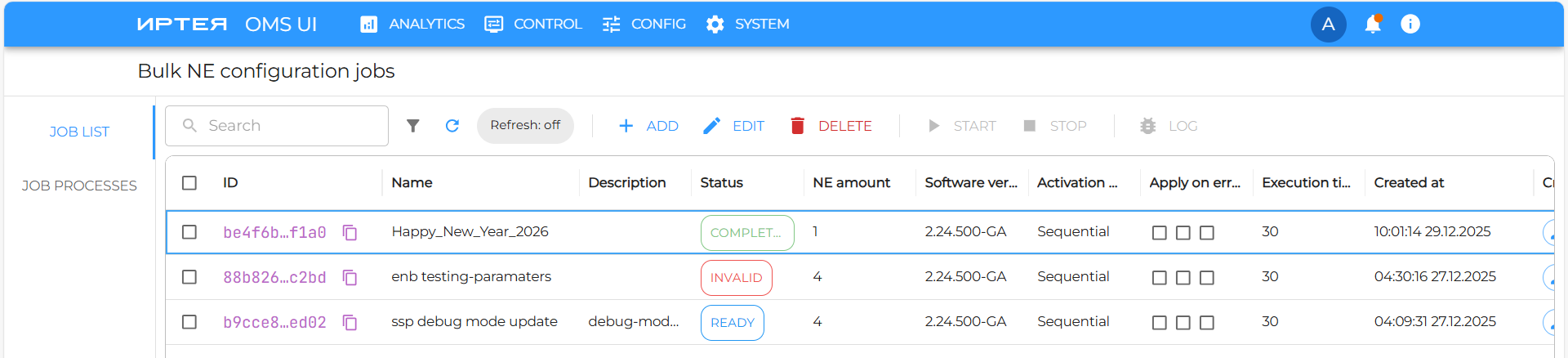Sort by the Status column header

click(x=721, y=183)
